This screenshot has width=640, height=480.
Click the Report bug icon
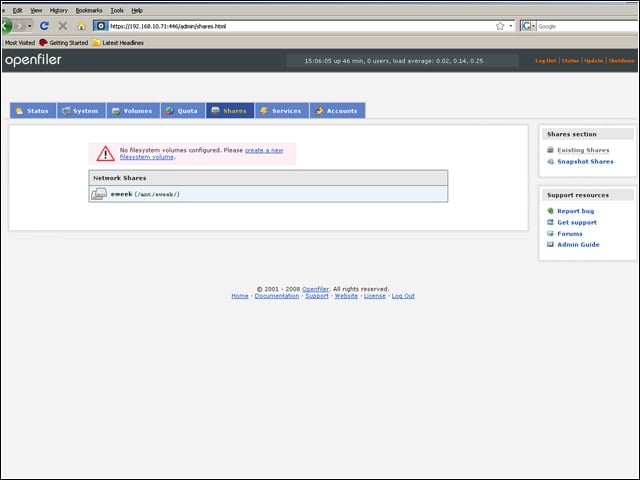coord(550,211)
